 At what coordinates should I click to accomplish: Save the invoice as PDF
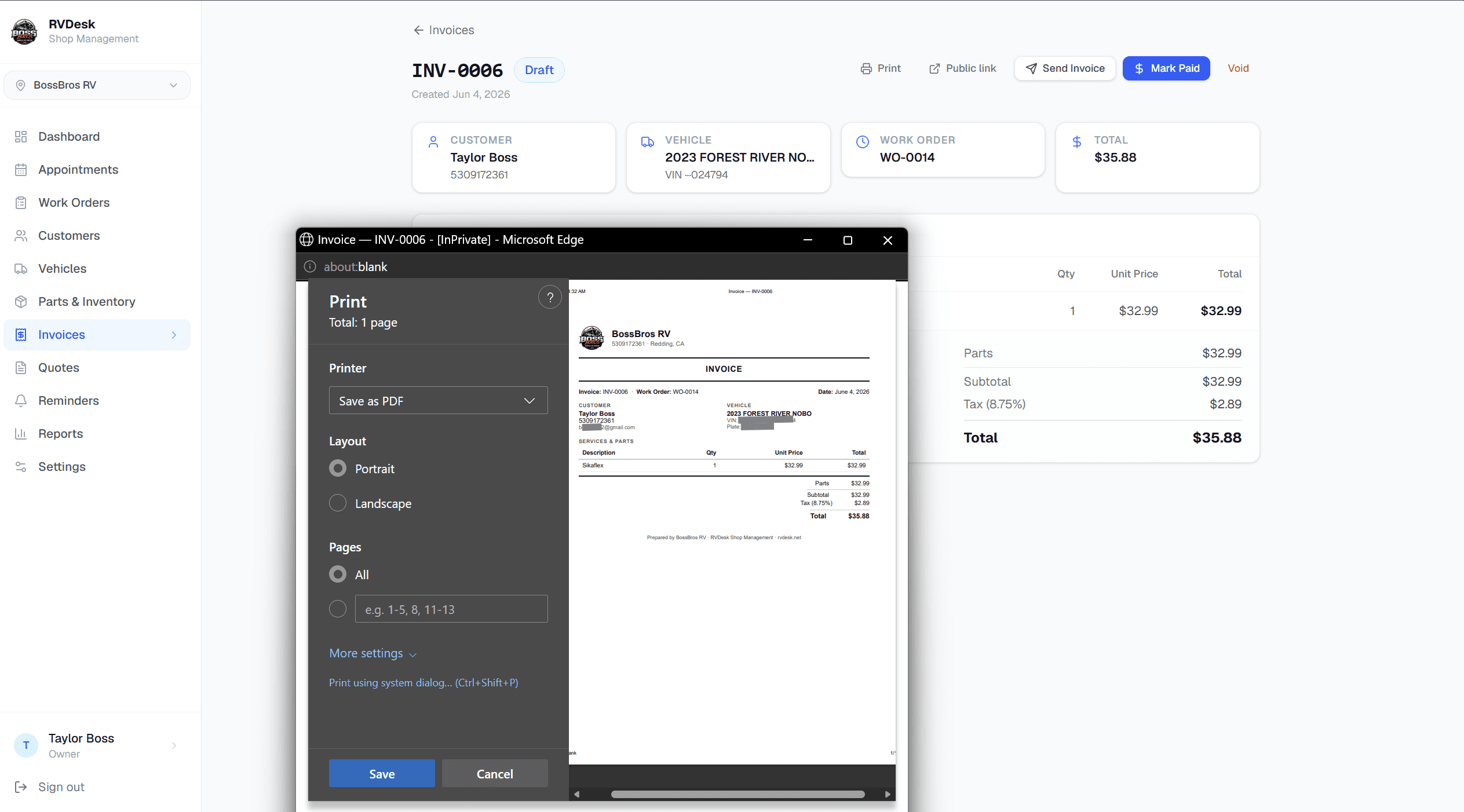(x=382, y=773)
